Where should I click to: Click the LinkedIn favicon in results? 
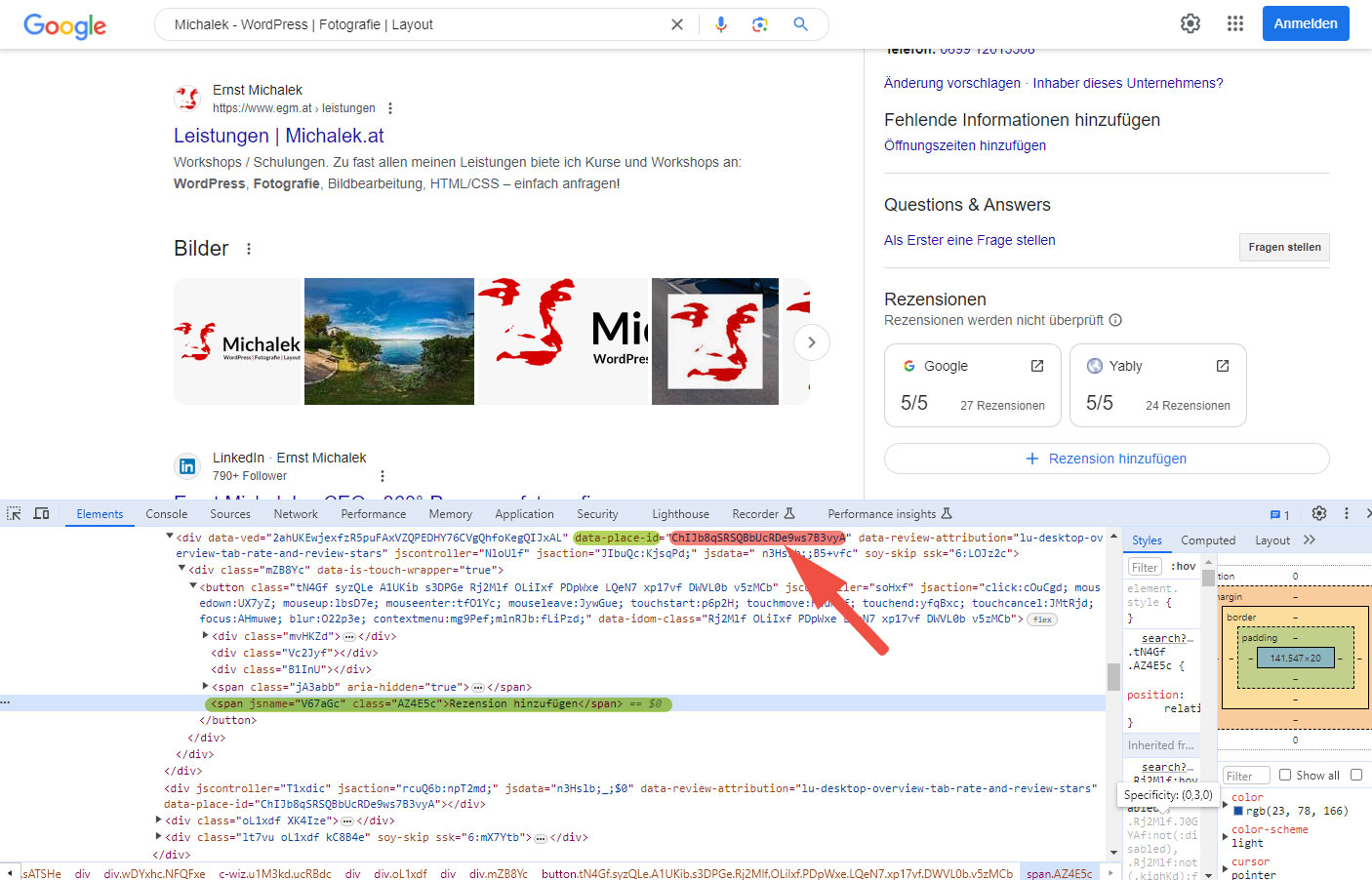pos(186,466)
